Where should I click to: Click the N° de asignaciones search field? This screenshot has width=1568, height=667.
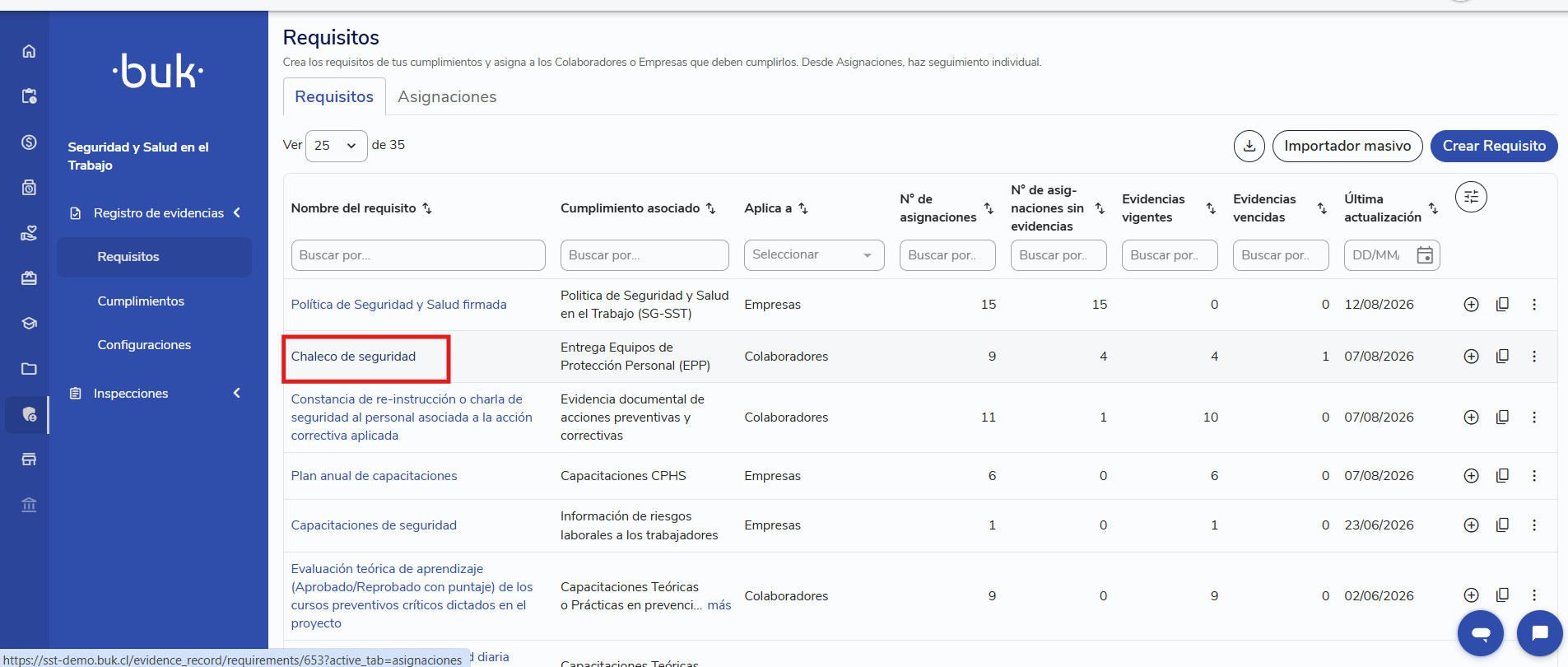pyautogui.click(x=947, y=255)
